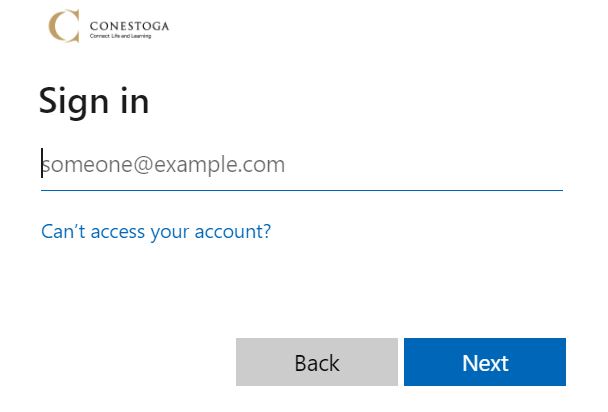Screen dimensions: 608x412
Task: Click the CONESTOGA wordmark text
Action: (x=129, y=25)
